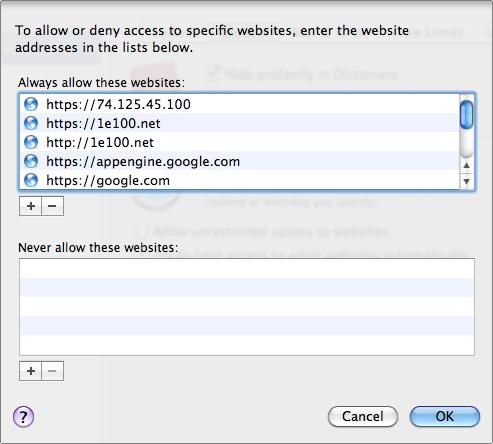The height and width of the screenshot is (444, 493).
Task: Open the purple help question mark
Action: coord(23,417)
